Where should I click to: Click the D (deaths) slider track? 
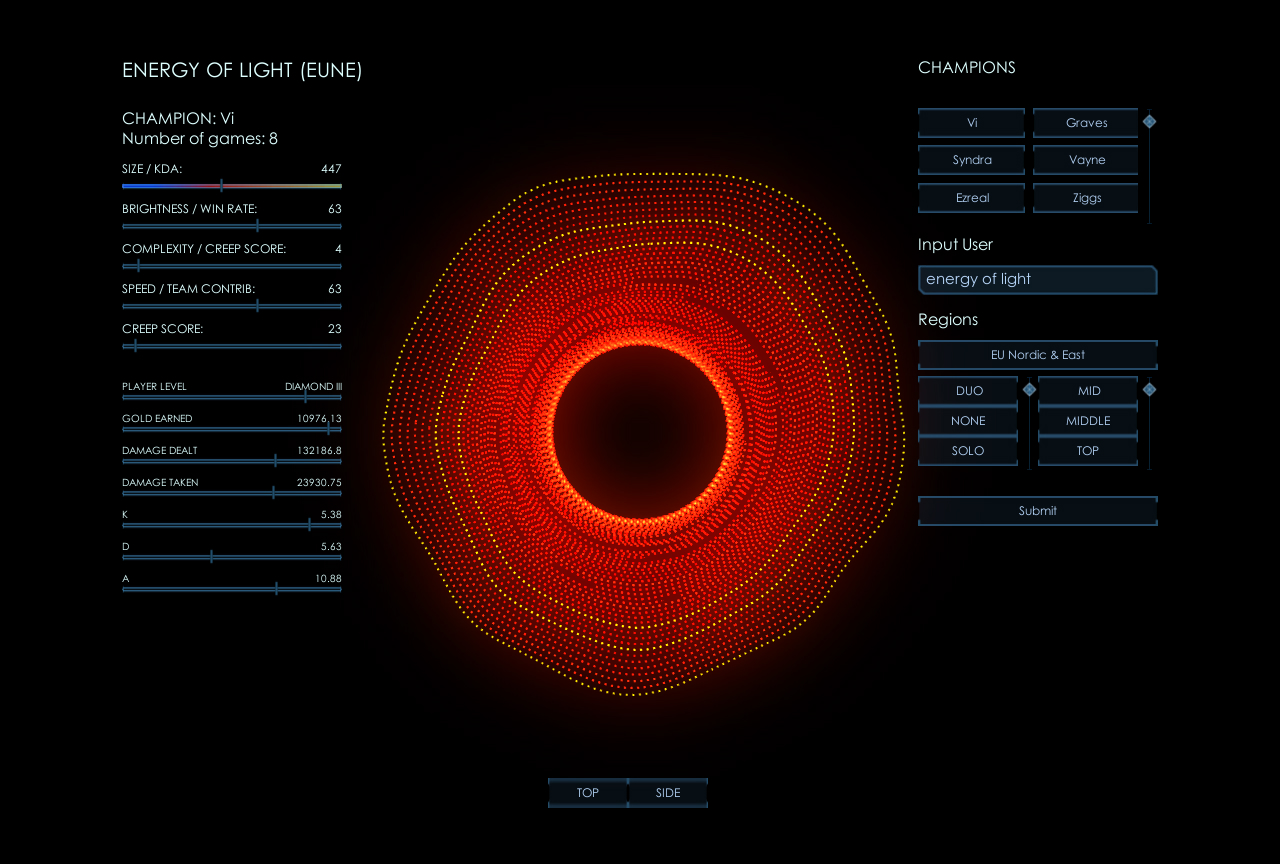232,557
